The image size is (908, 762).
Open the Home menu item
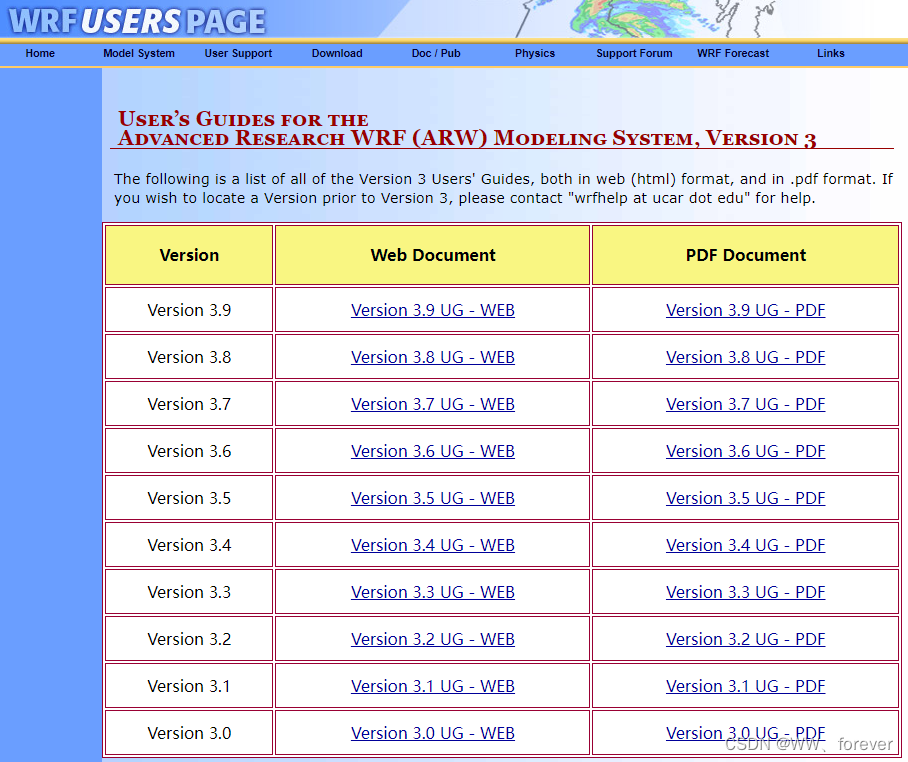(x=40, y=53)
